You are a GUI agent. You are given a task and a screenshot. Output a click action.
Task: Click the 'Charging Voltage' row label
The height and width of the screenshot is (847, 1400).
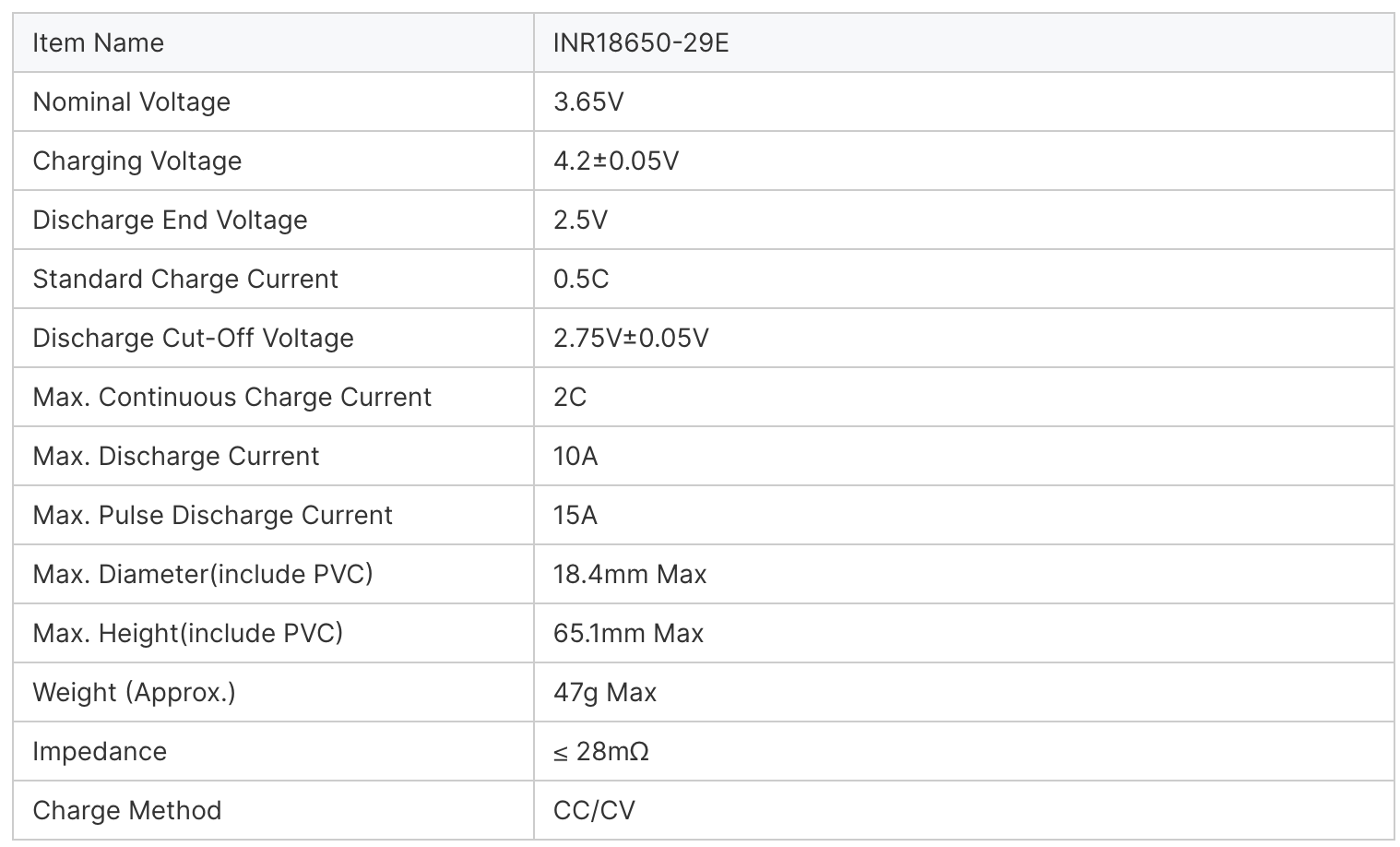click(136, 161)
